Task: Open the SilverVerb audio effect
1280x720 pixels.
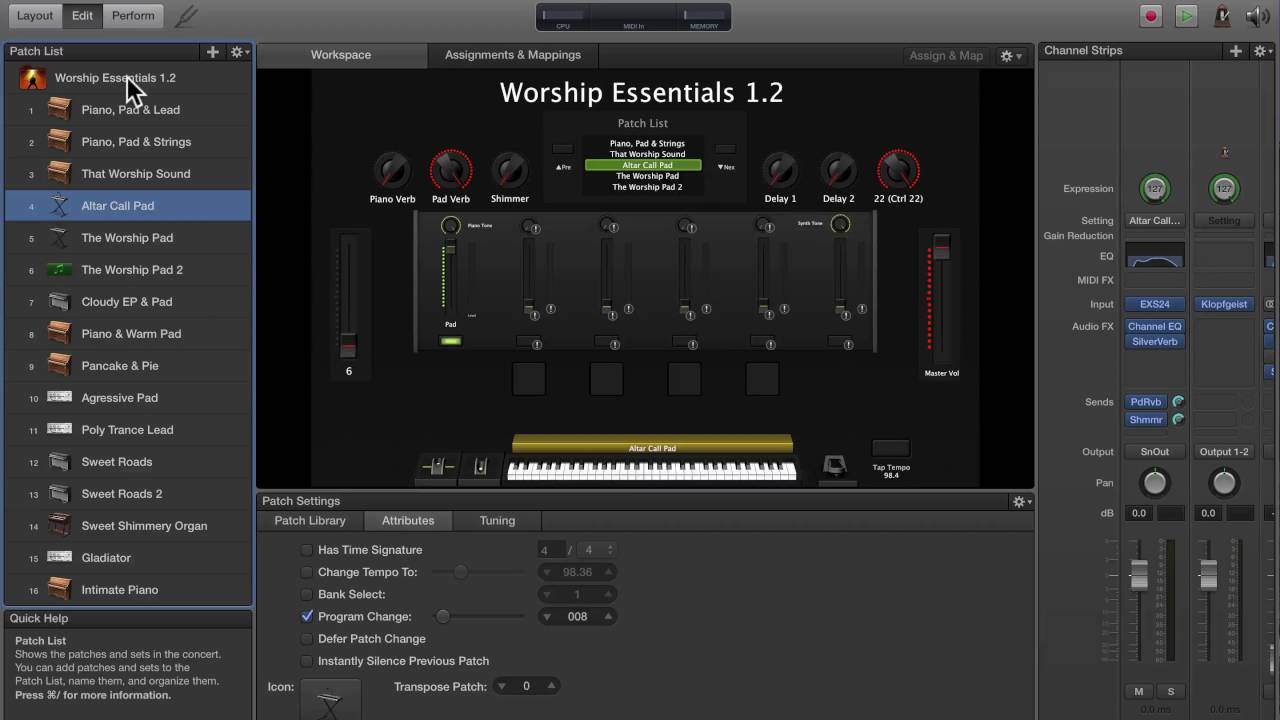Action: 1154,342
